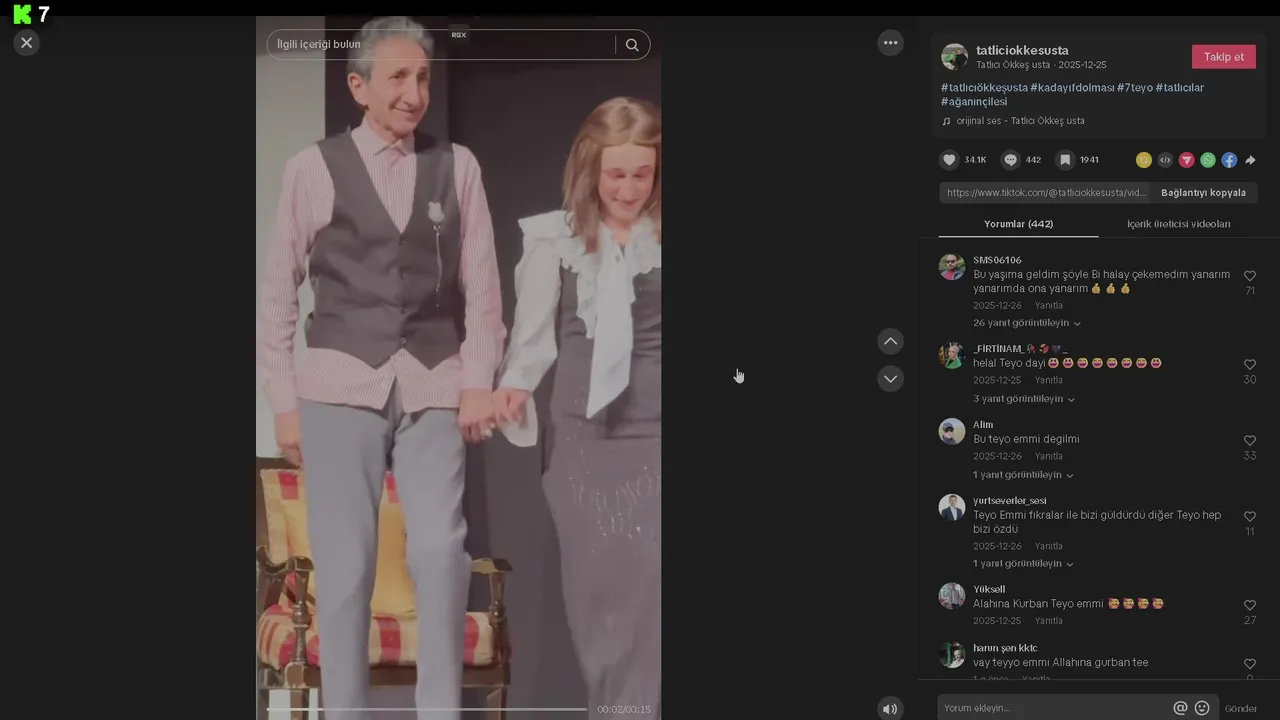Open the three-dots more options menu
The width and height of the screenshot is (1280, 720).
point(890,43)
